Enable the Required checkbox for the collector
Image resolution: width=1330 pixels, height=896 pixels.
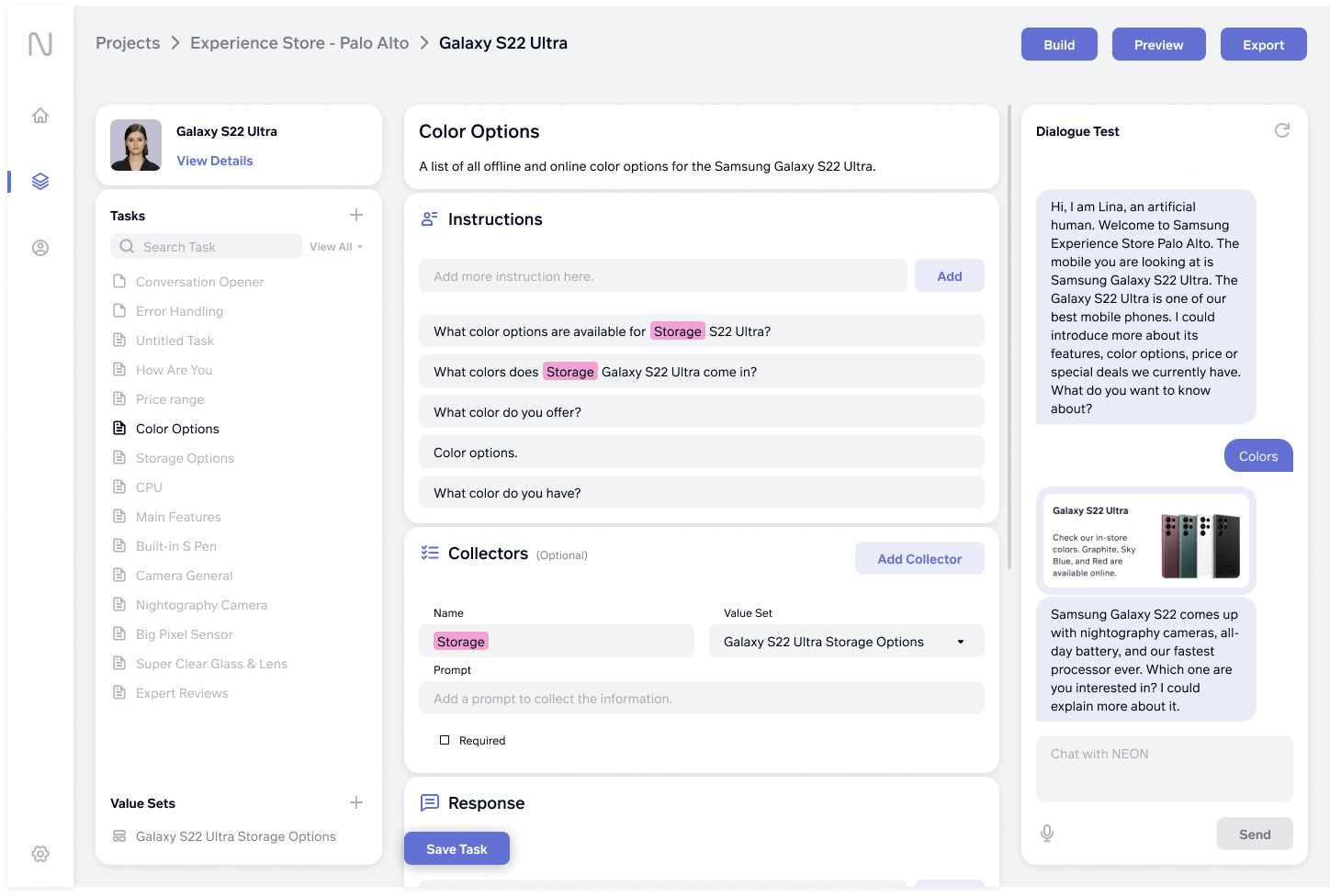click(445, 740)
